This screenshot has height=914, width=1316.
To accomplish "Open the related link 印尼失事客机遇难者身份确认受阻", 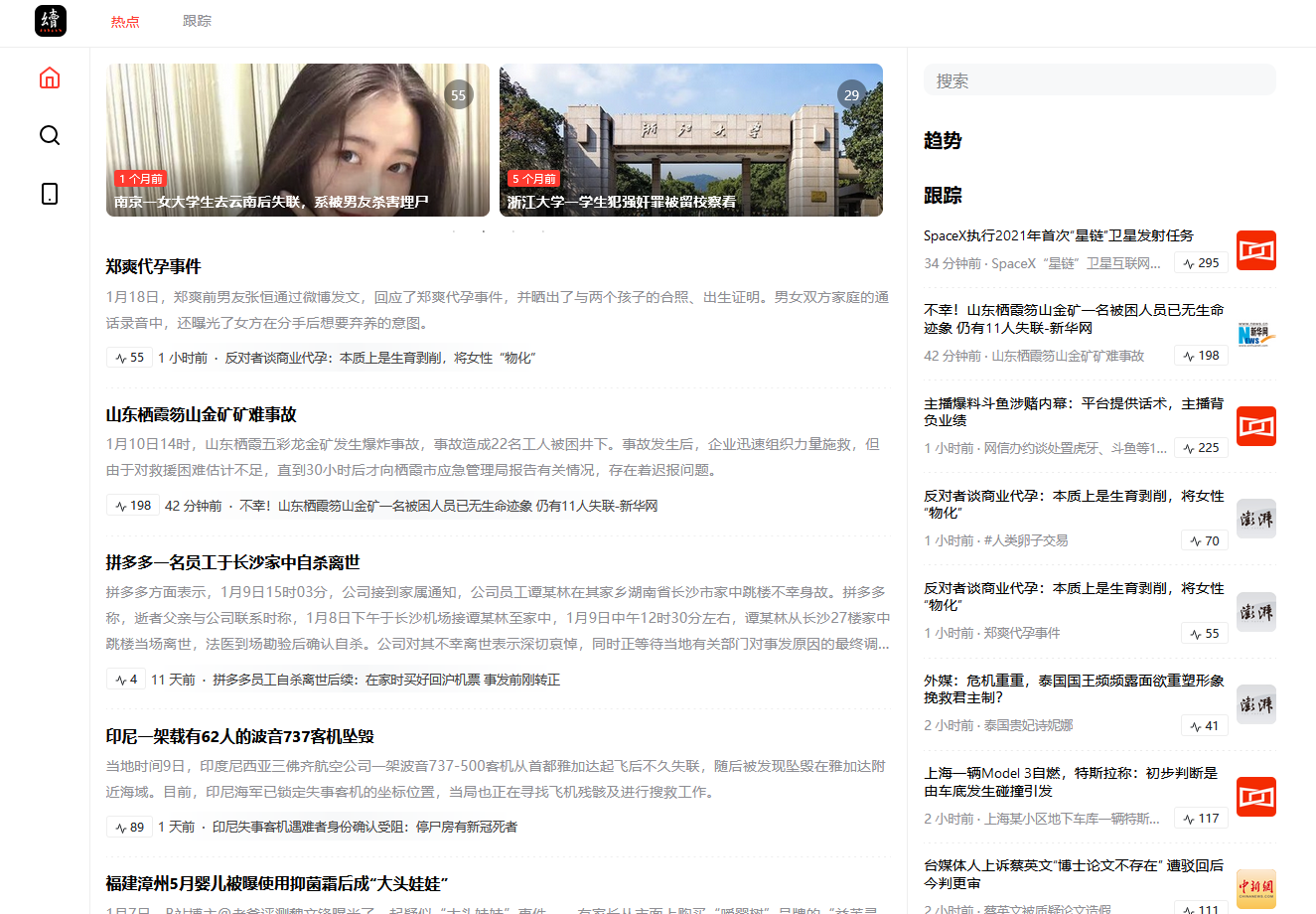I will 365,827.
